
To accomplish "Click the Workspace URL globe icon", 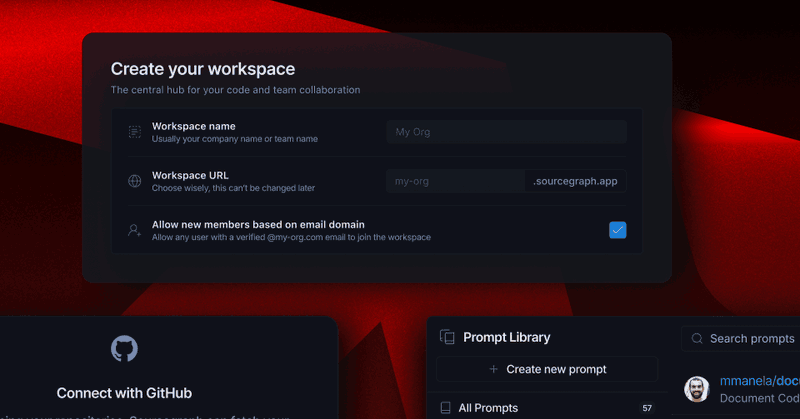I will point(135,181).
